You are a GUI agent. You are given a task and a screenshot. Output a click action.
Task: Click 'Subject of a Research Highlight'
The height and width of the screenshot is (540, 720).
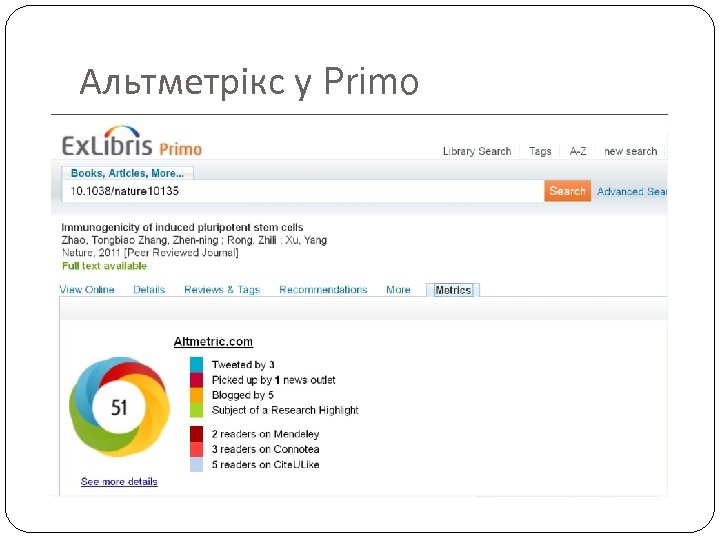click(285, 410)
